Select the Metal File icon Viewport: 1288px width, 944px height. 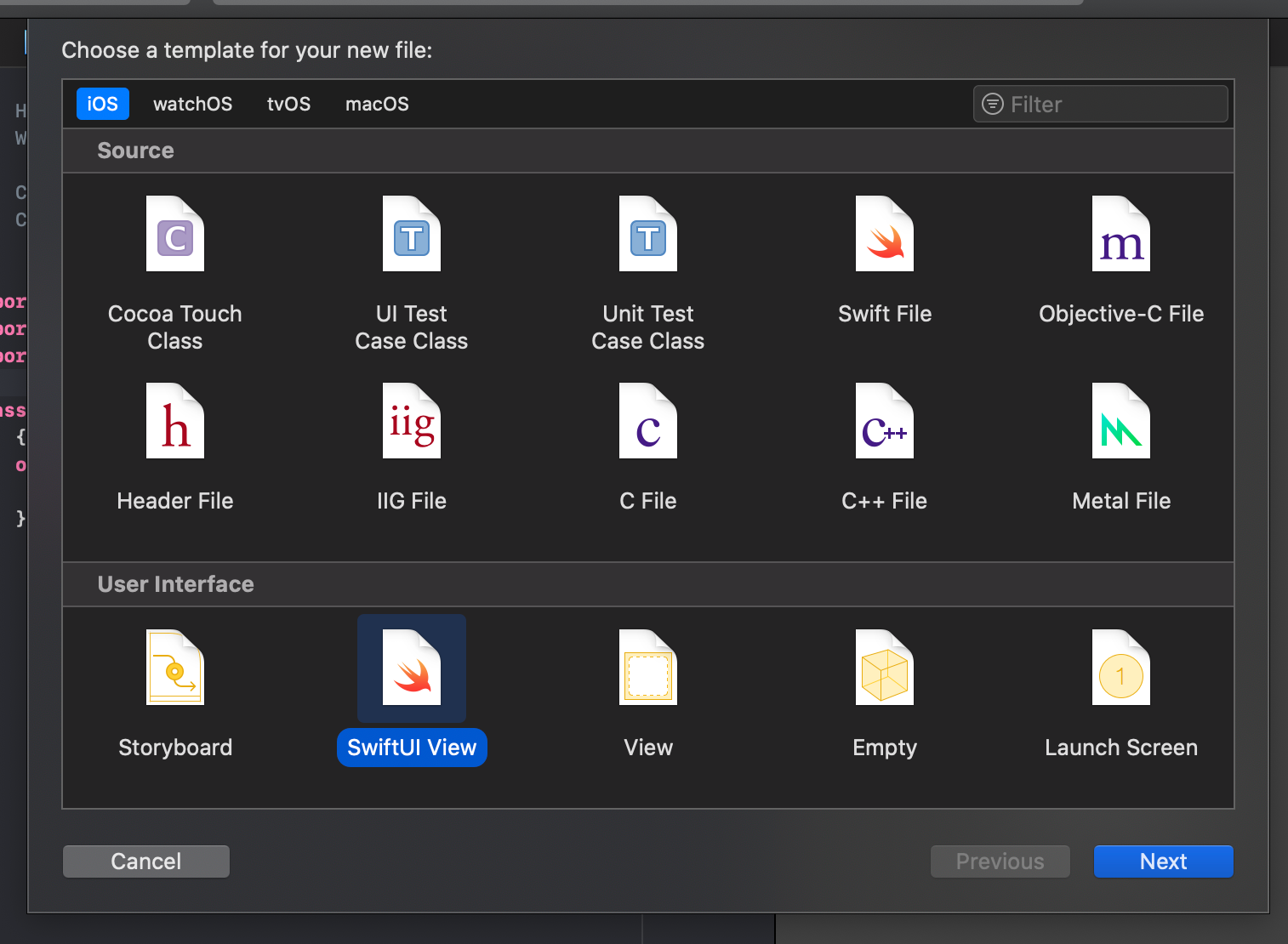pos(1121,421)
